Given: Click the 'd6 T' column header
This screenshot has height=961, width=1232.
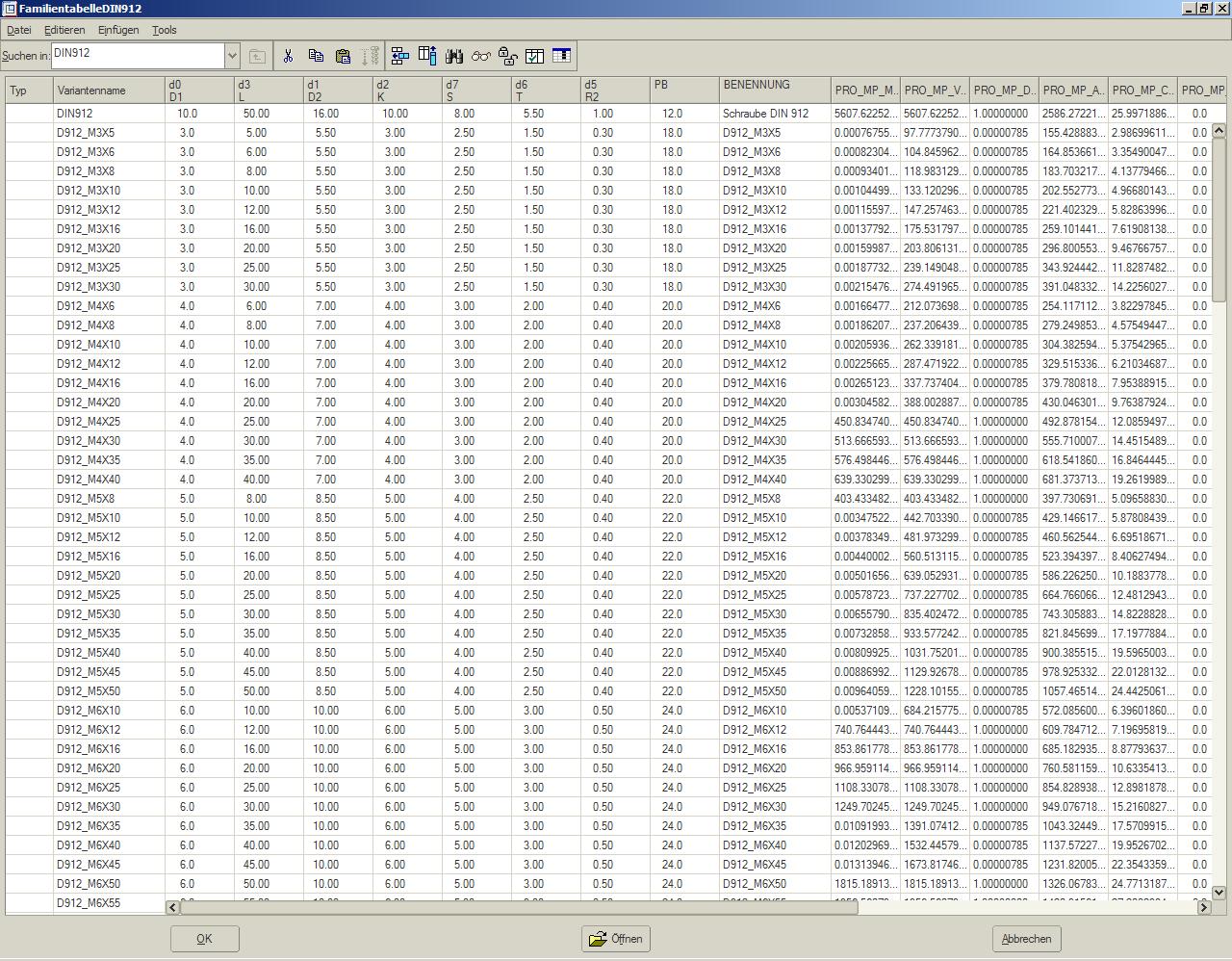Looking at the screenshot, I should 547,91.
